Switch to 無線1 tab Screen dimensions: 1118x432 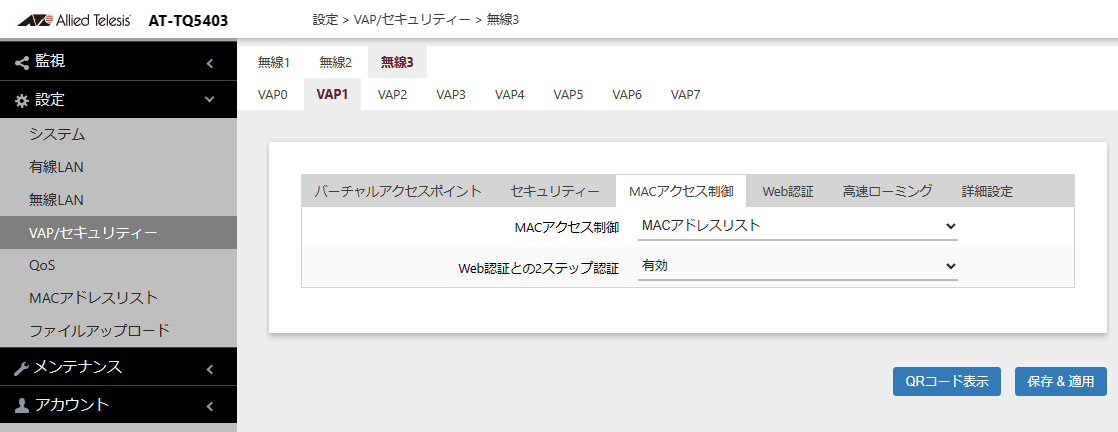(x=274, y=62)
